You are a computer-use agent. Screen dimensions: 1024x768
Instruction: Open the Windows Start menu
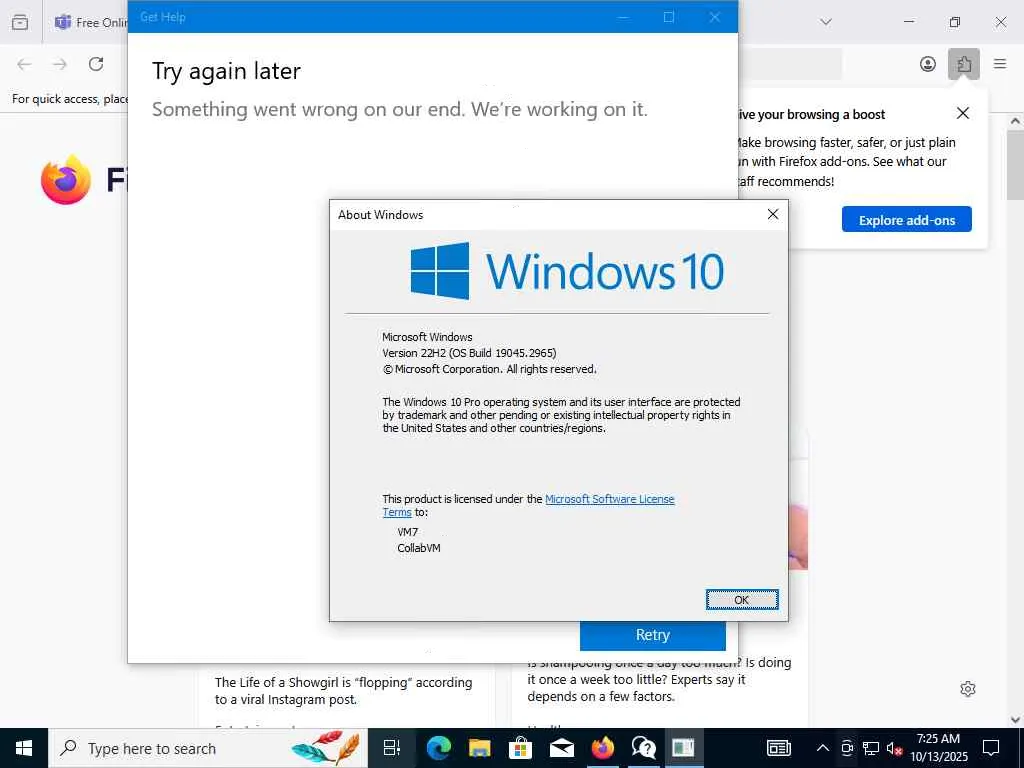24,748
